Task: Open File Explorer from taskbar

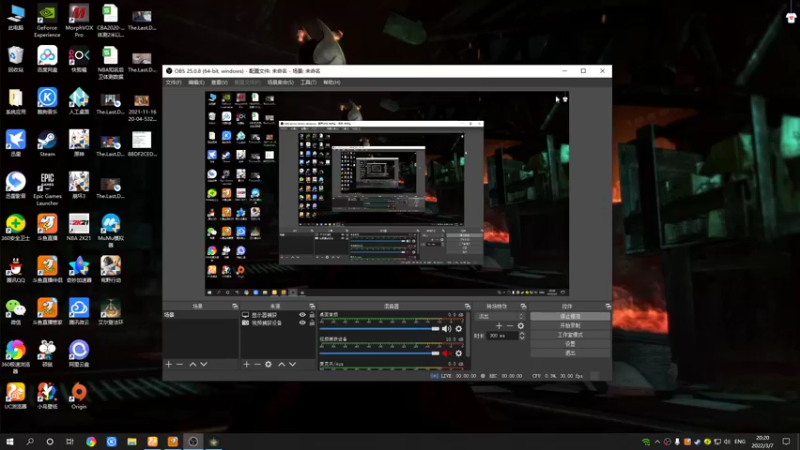Action: 132,441
